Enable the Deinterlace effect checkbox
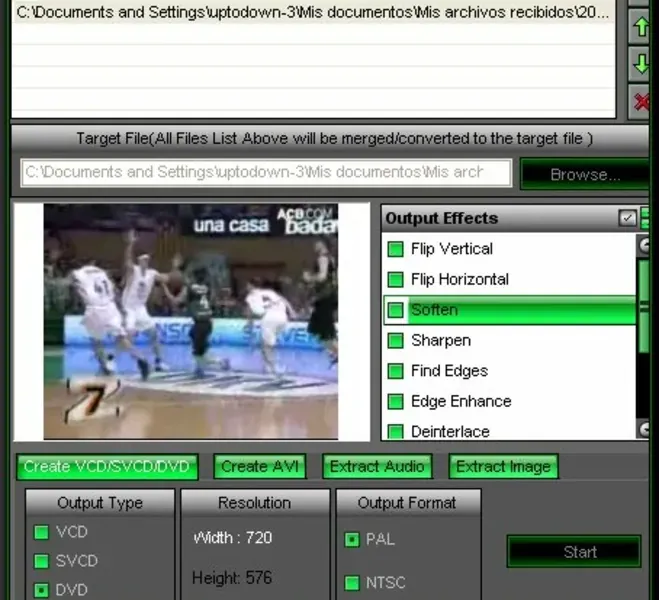The height and width of the screenshot is (600, 659). pos(395,432)
